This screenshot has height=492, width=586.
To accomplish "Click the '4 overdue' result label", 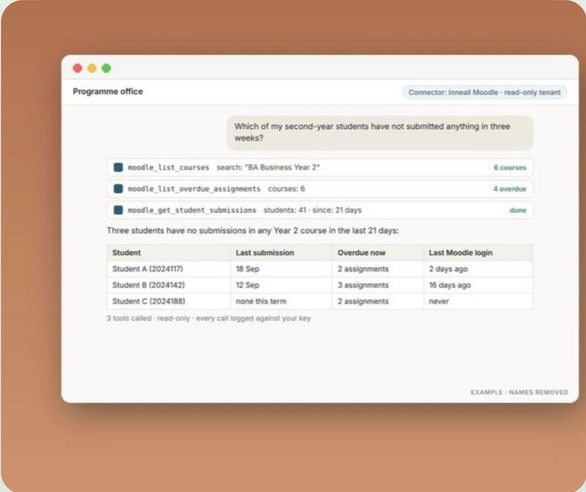I will tap(509, 189).
